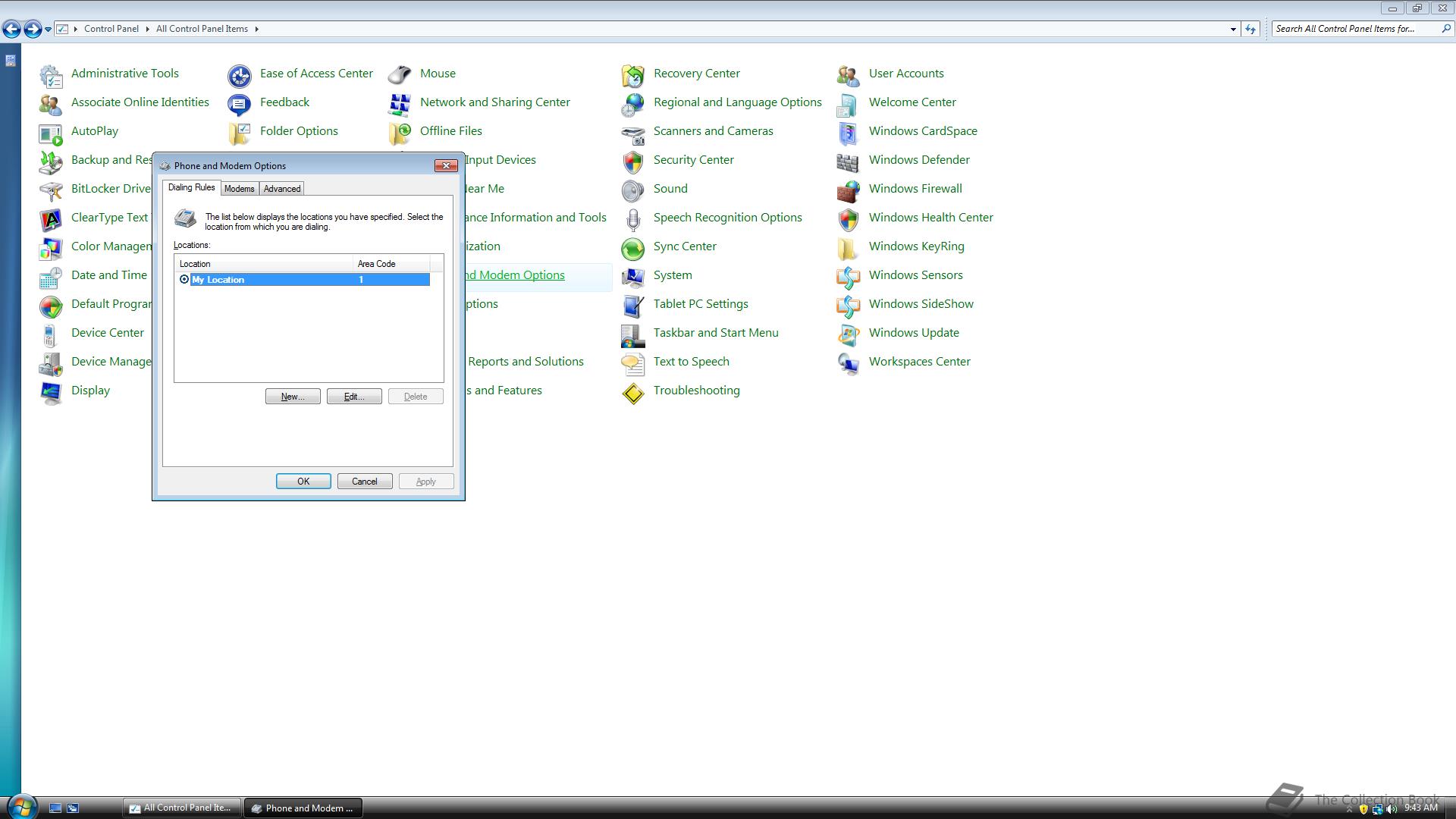Screen dimensions: 1456x819
Task: Open the Ease of Access Center icon
Action: pyautogui.click(x=240, y=75)
